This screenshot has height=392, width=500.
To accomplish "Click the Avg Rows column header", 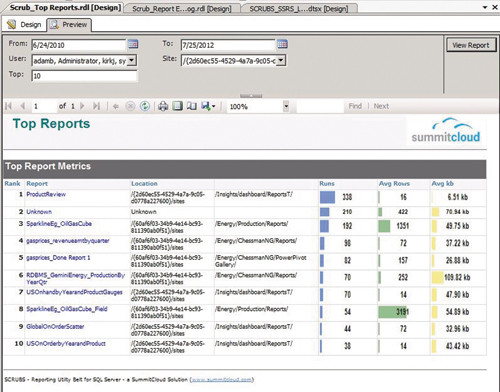I will [394, 184].
